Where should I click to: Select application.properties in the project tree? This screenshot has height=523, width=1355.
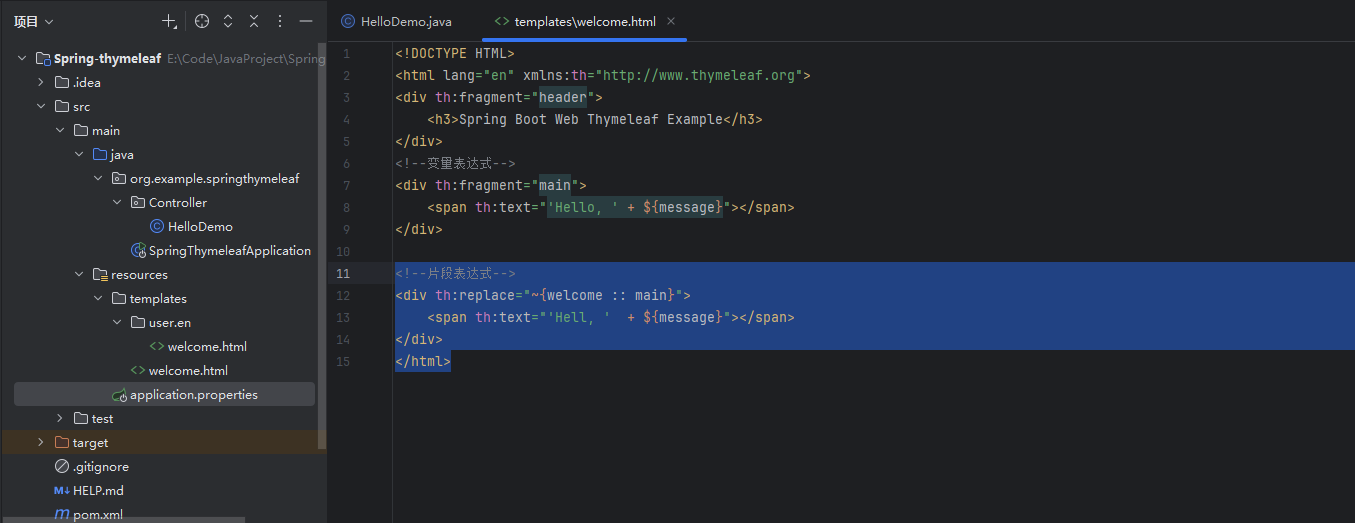(193, 395)
